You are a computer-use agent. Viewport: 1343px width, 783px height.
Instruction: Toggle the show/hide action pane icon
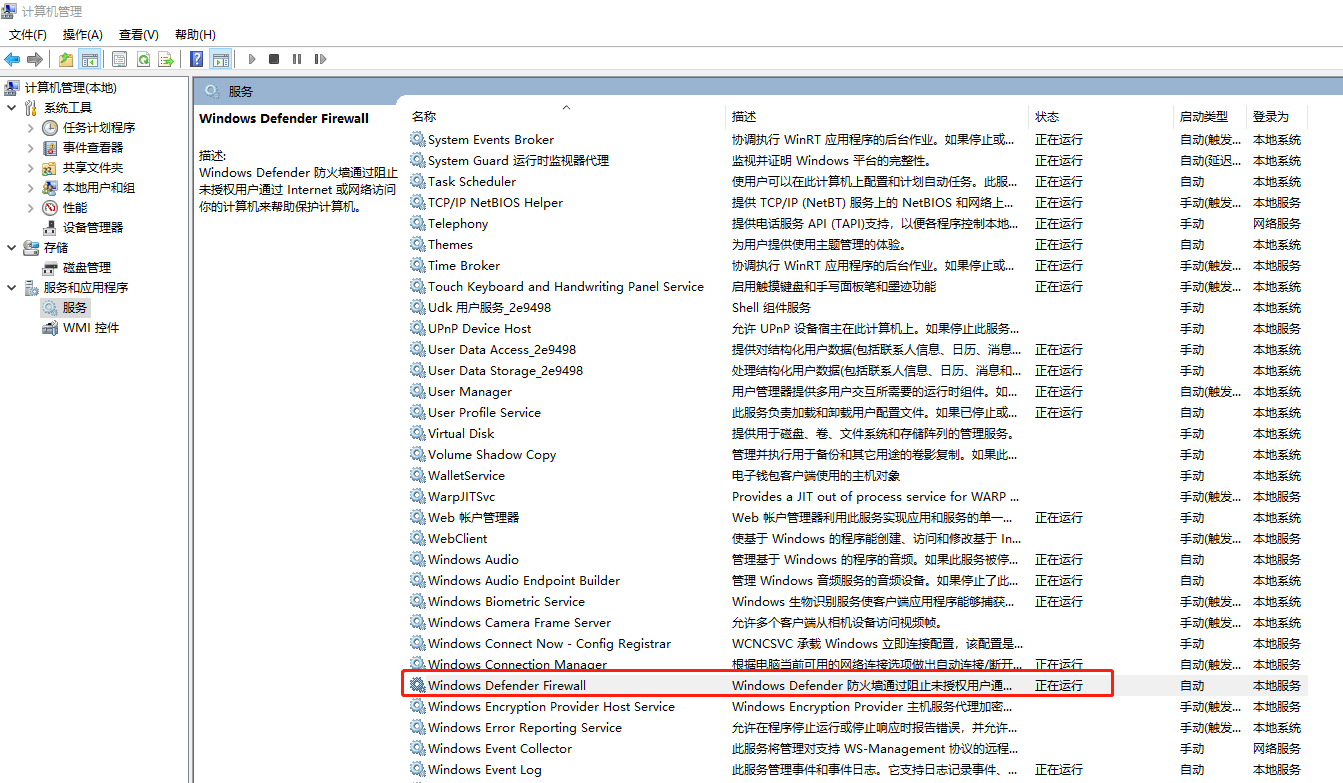pyautogui.click(x=221, y=59)
